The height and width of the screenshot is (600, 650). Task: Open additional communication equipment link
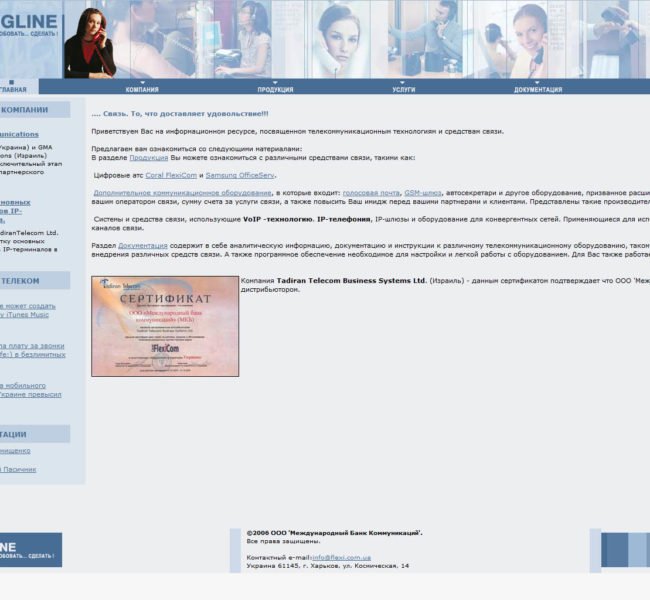click(x=182, y=193)
